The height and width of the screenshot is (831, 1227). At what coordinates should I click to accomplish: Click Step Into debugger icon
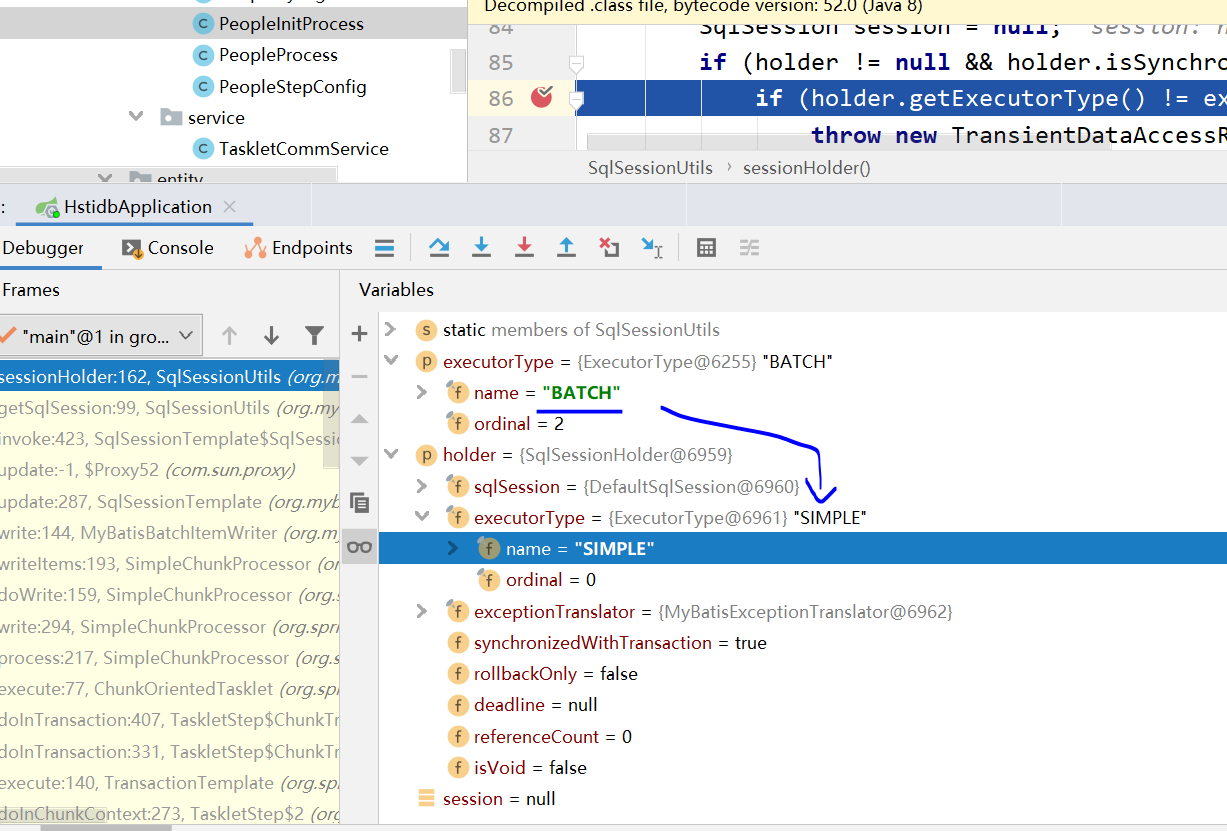[x=481, y=247]
